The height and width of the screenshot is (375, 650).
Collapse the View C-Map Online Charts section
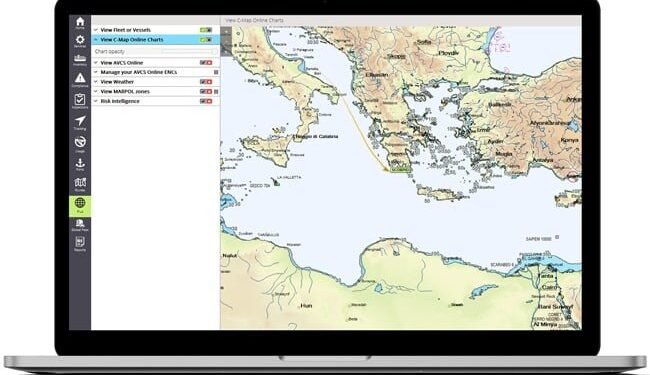pos(96,40)
